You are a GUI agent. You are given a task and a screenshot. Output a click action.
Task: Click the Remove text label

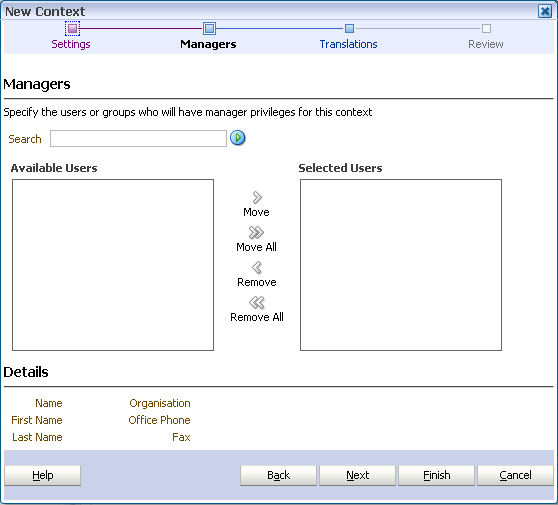pyautogui.click(x=257, y=282)
